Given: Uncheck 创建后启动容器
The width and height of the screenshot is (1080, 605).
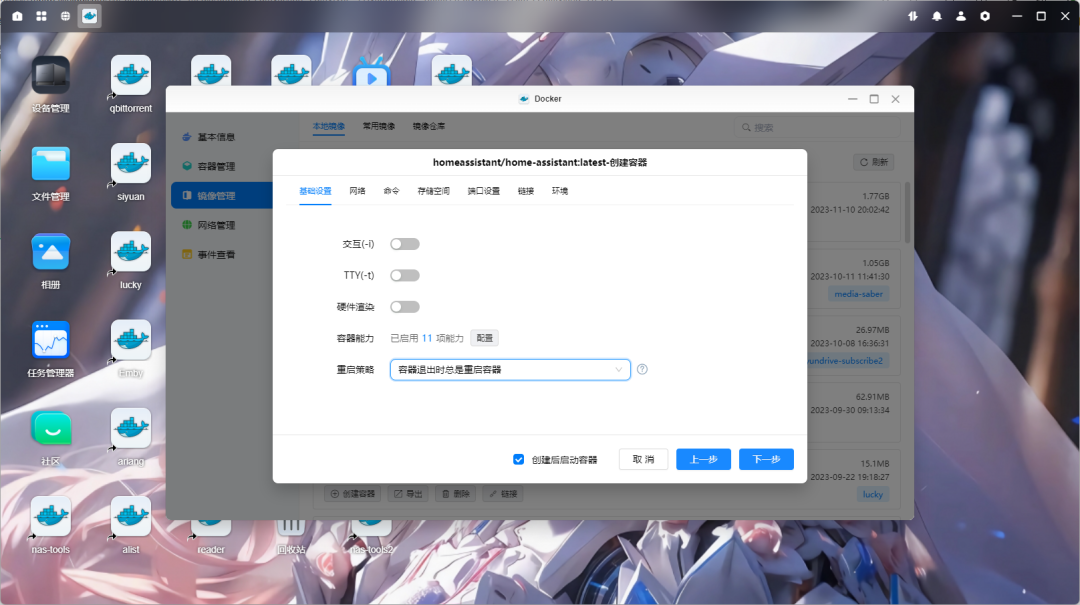Looking at the screenshot, I should click(518, 459).
